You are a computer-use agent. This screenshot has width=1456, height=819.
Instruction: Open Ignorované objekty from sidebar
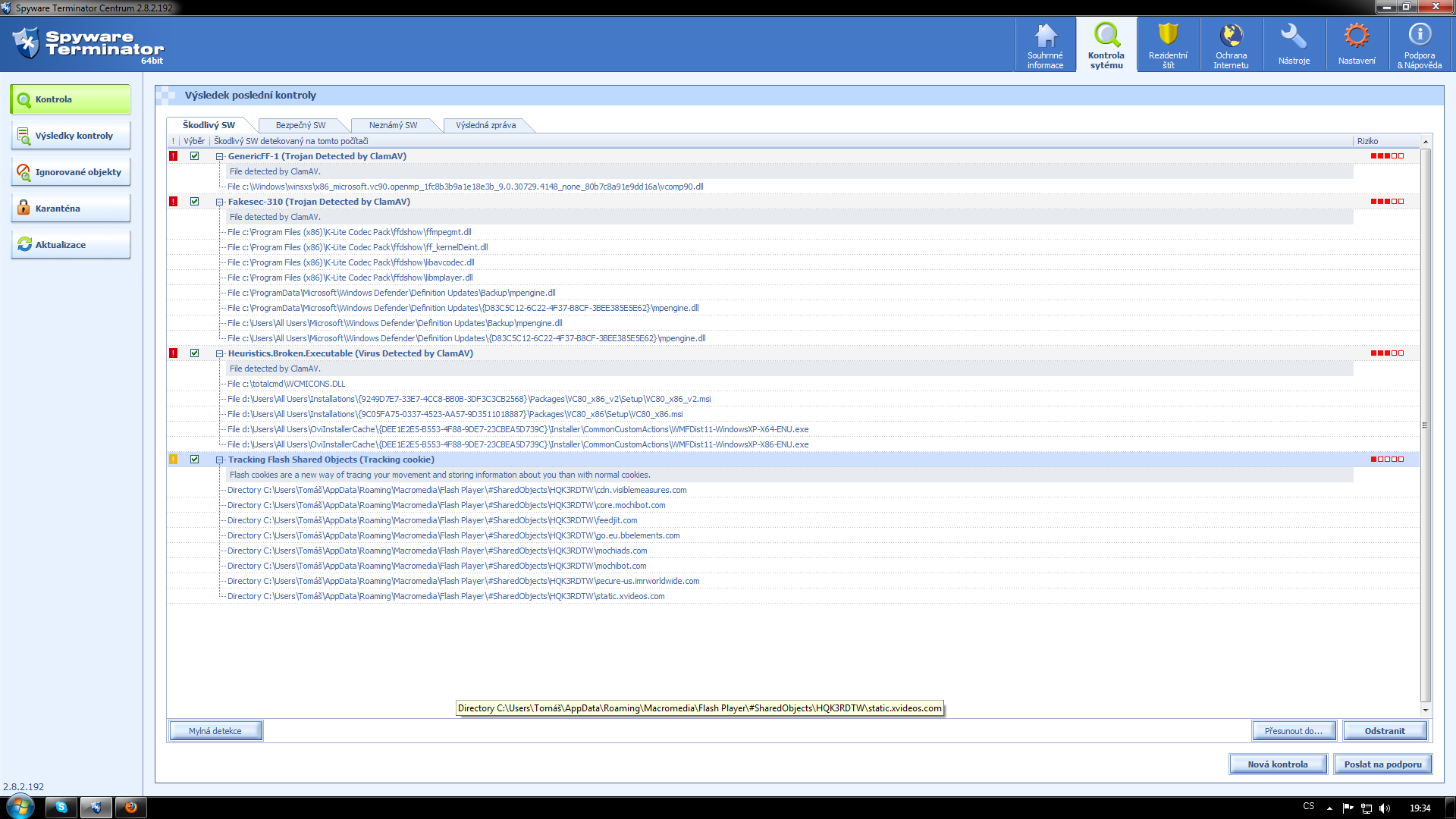click(x=71, y=172)
